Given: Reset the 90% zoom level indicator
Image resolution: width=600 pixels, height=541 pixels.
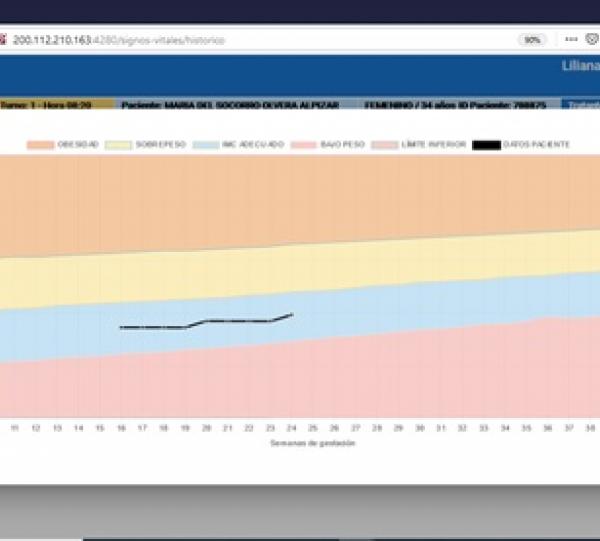Looking at the screenshot, I should click(x=532, y=40).
